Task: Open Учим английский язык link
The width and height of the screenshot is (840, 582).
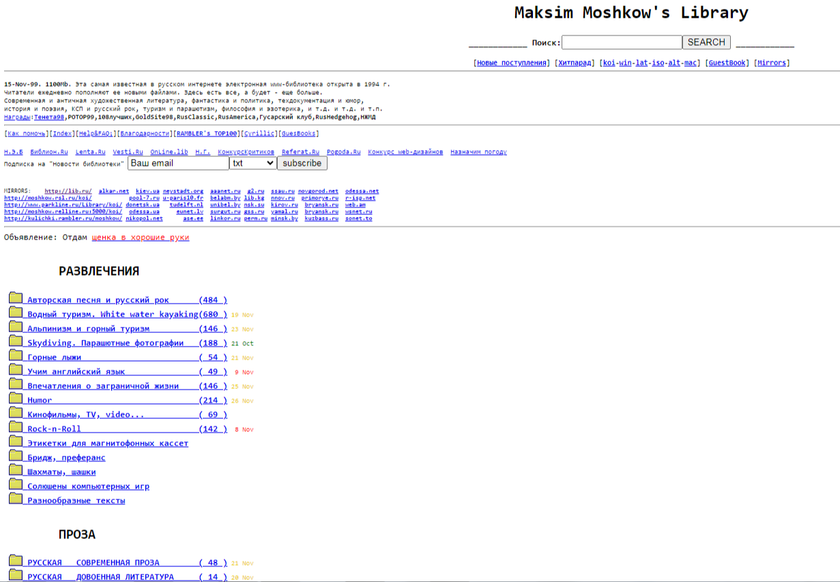Action: 127,372
